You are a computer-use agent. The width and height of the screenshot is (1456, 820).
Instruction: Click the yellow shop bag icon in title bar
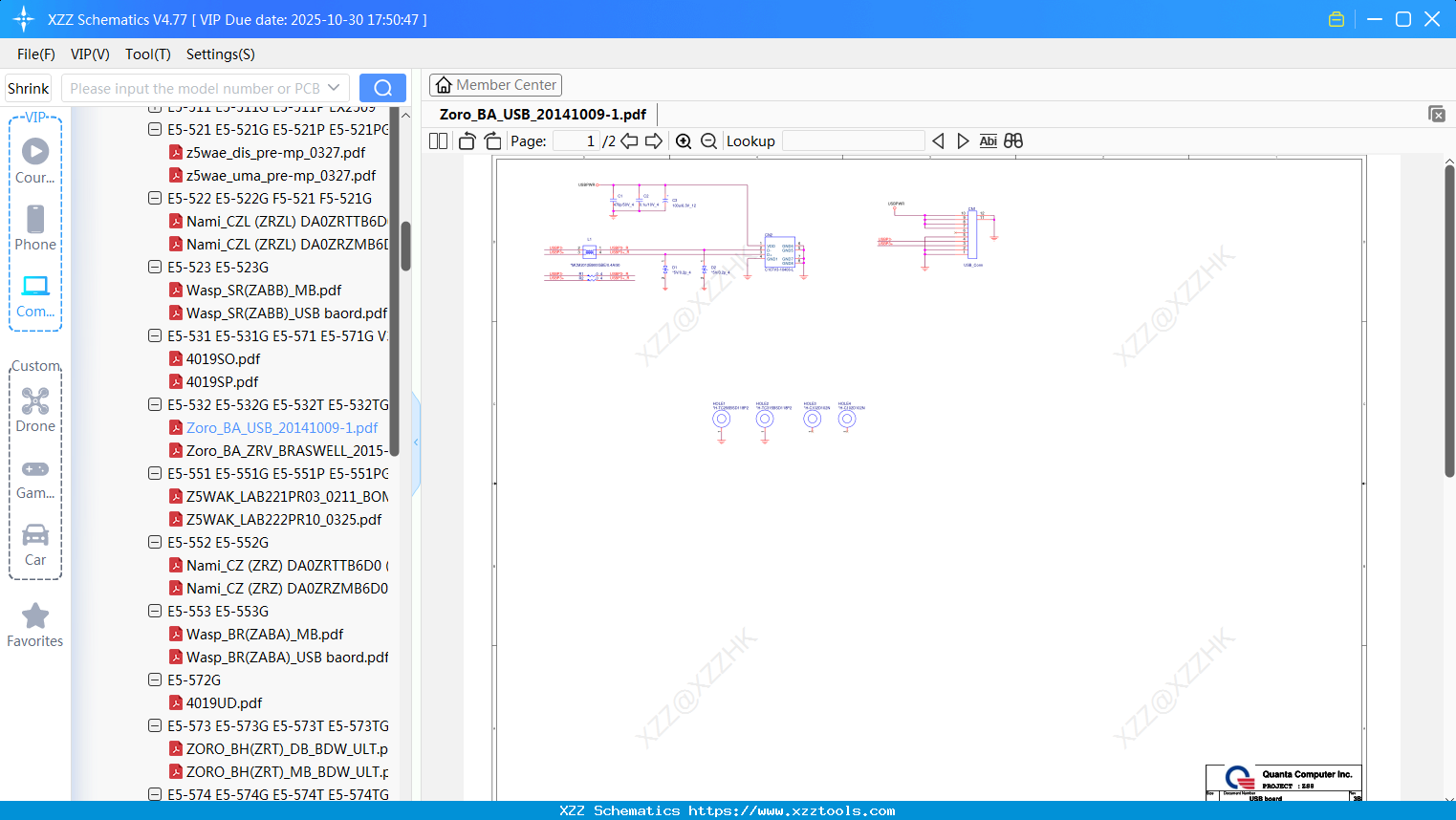[x=1336, y=19]
